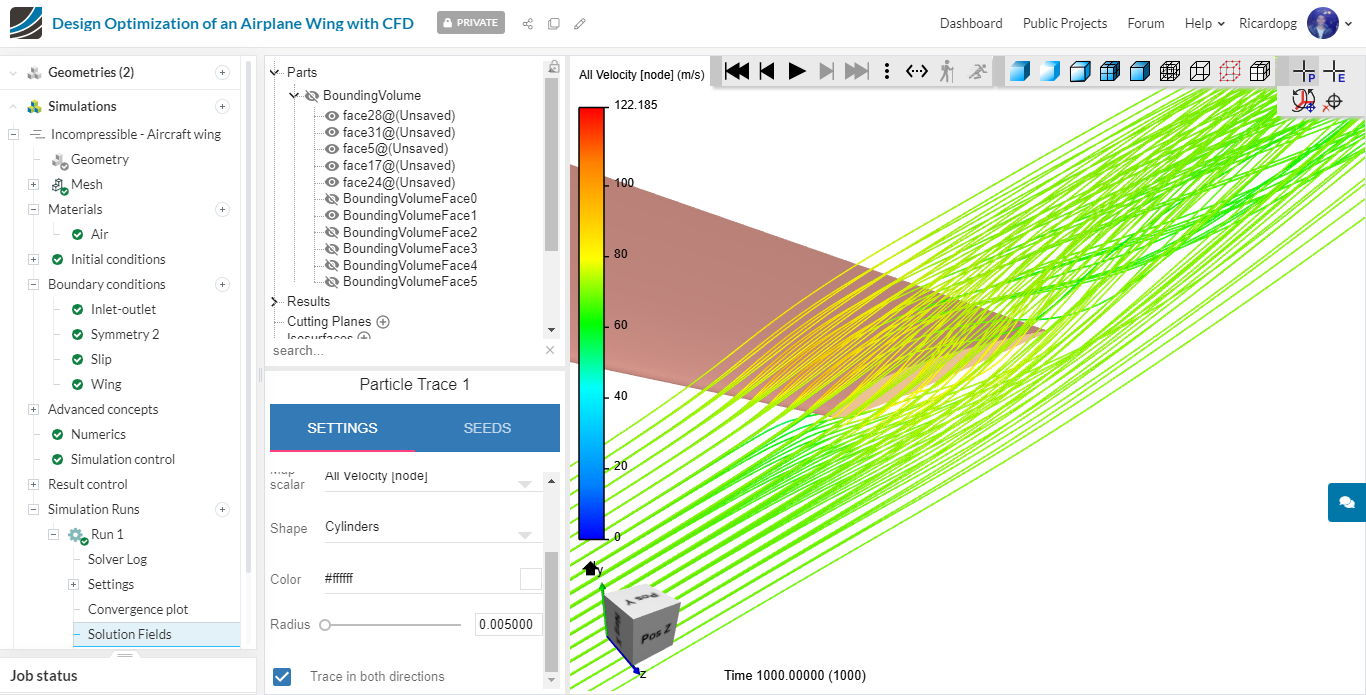Open the chat support widget
The width and height of the screenshot is (1366, 695).
point(1346,502)
